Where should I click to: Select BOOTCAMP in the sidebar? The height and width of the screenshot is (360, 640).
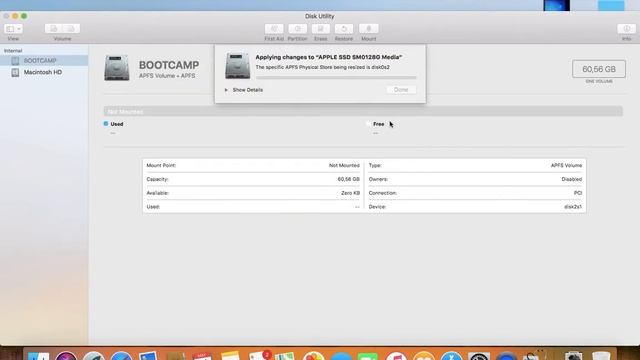coord(44,60)
